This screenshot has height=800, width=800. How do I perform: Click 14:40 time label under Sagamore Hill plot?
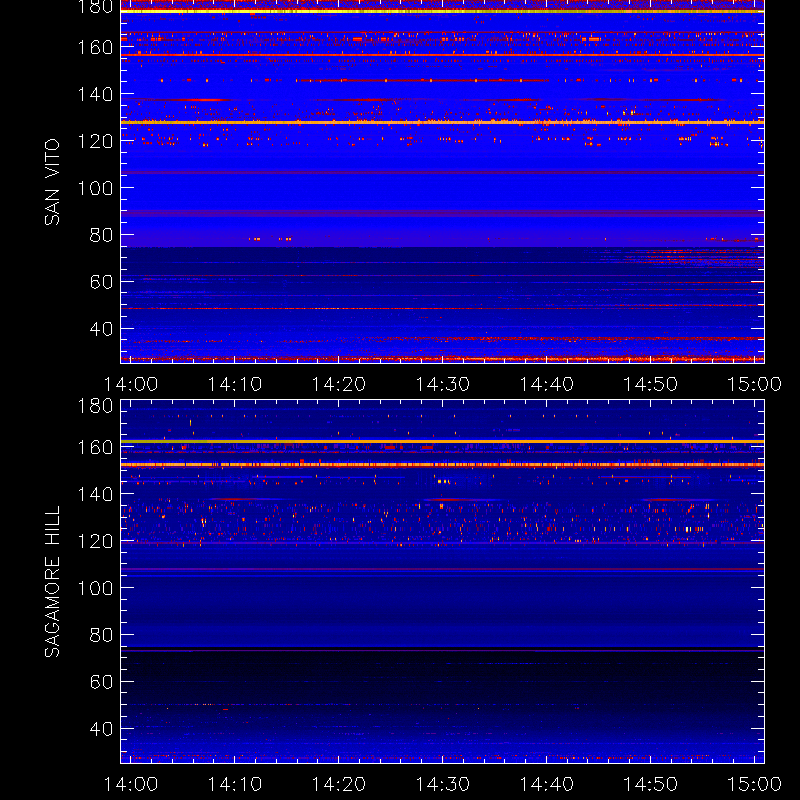546,784
